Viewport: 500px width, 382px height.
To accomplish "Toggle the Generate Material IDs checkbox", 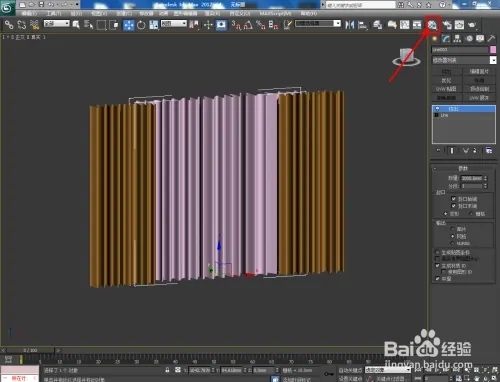I will (x=437, y=265).
